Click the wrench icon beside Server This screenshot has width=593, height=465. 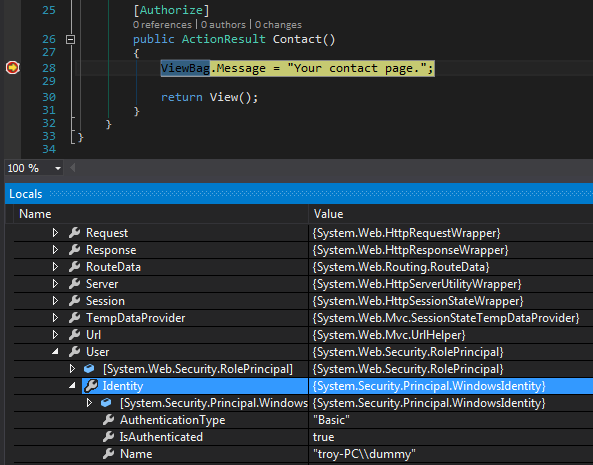[x=75, y=284]
